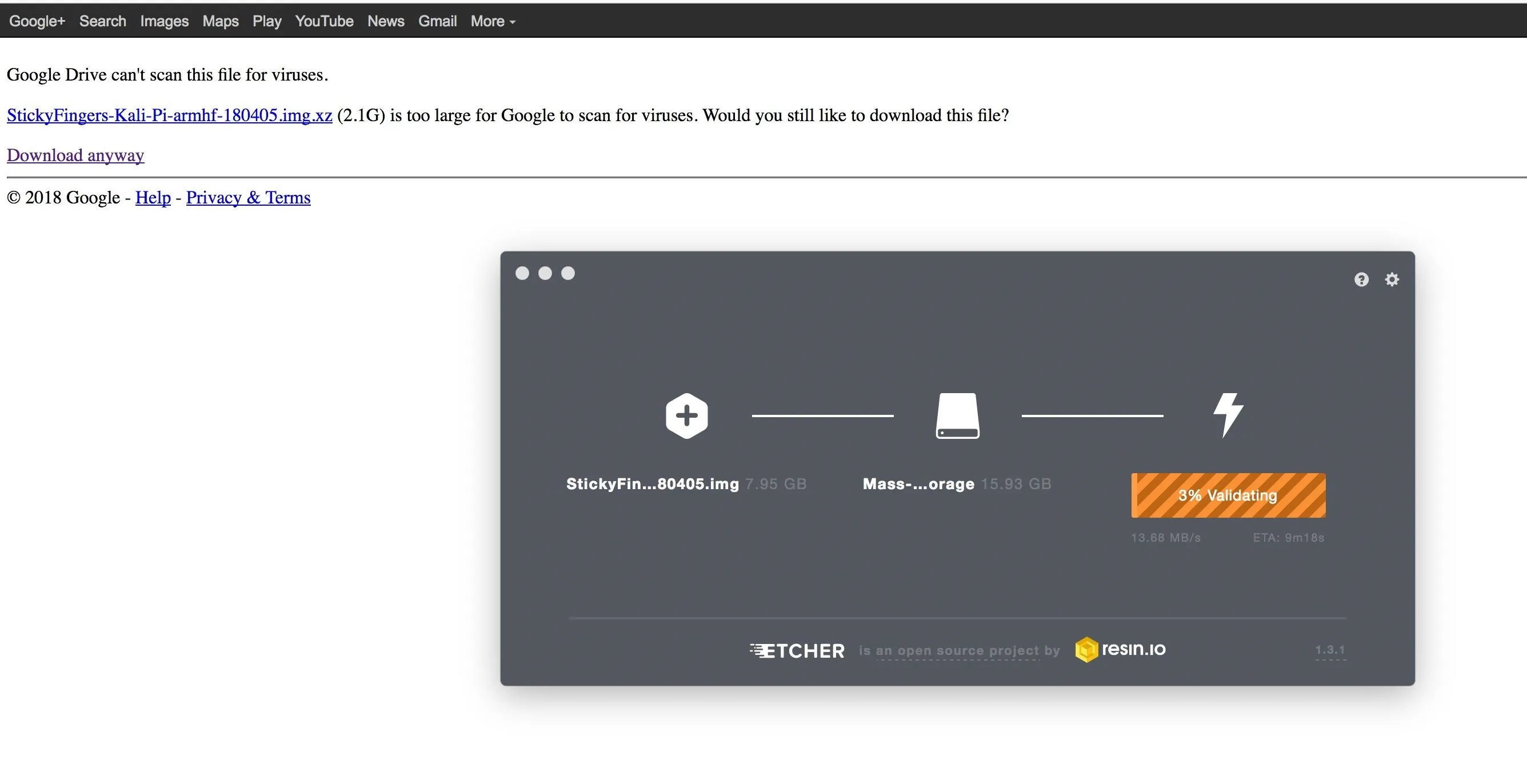Click the Etcher logo in footer
The width and height of the screenshot is (1527, 784).
797,651
